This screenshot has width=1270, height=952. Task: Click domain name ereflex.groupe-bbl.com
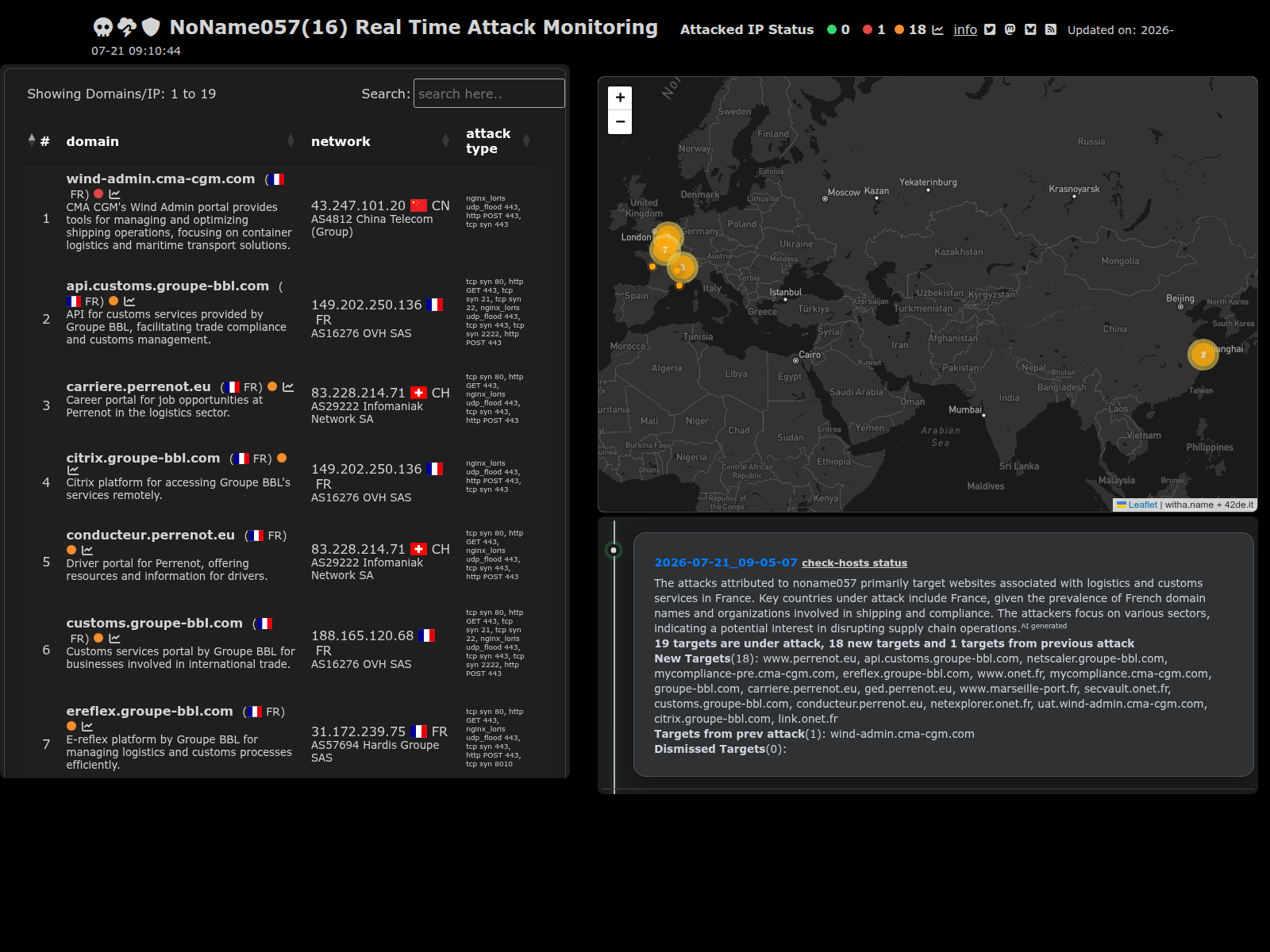149,711
